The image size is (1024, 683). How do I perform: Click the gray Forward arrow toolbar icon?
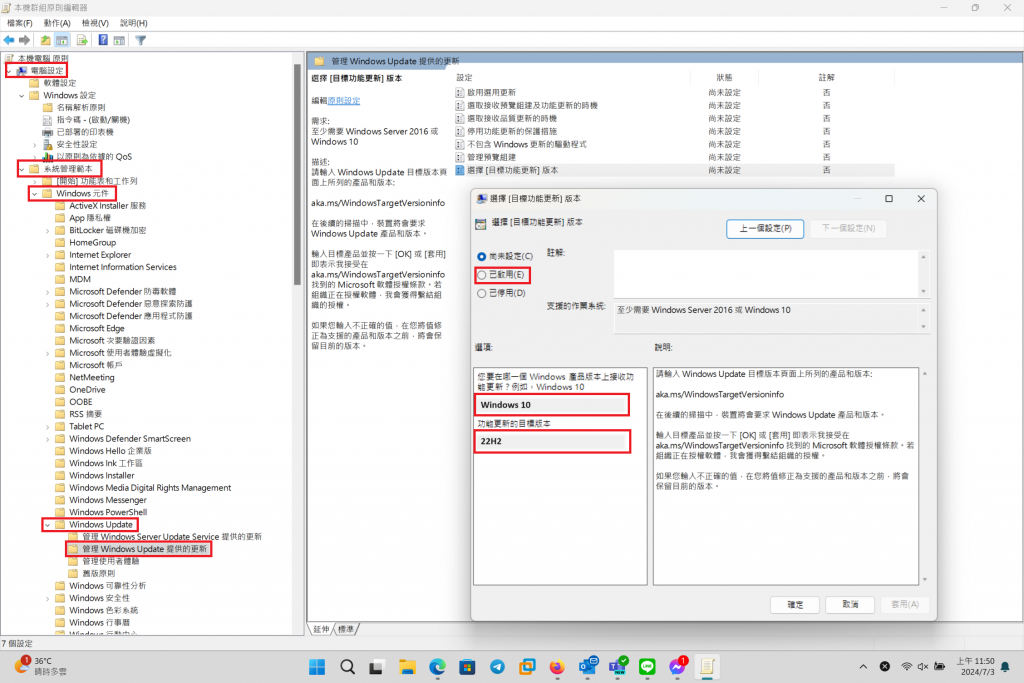point(25,40)
